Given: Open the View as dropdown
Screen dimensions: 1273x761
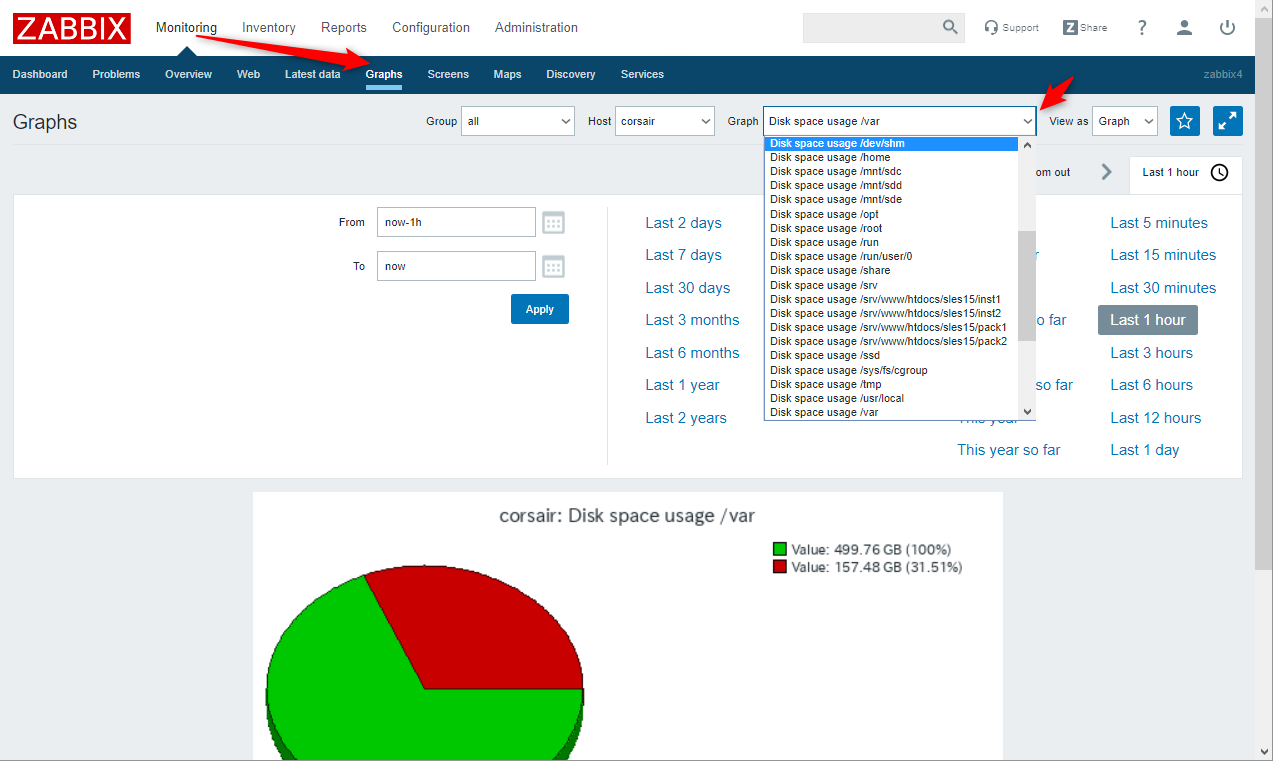Looking at the screenshot, I should pos(1125,121).
